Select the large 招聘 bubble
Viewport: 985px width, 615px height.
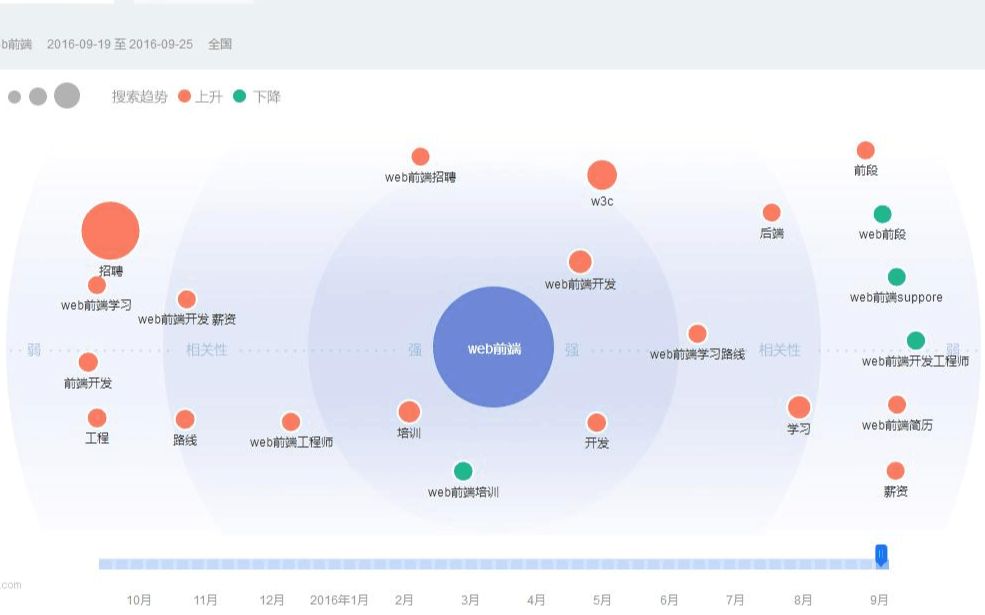[x=110, y=231]
